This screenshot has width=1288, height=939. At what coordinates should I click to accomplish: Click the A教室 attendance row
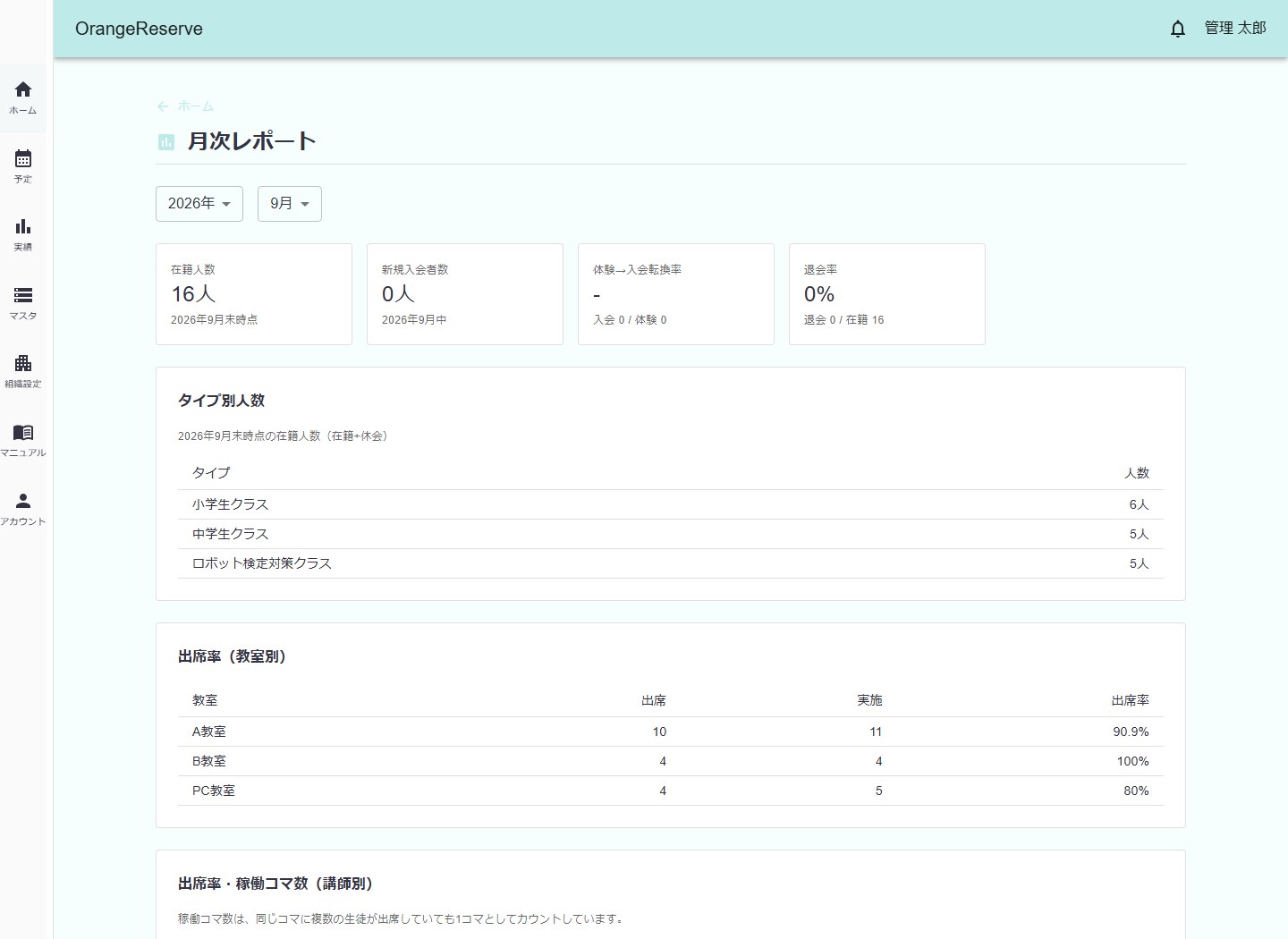(x=671, y=732)
